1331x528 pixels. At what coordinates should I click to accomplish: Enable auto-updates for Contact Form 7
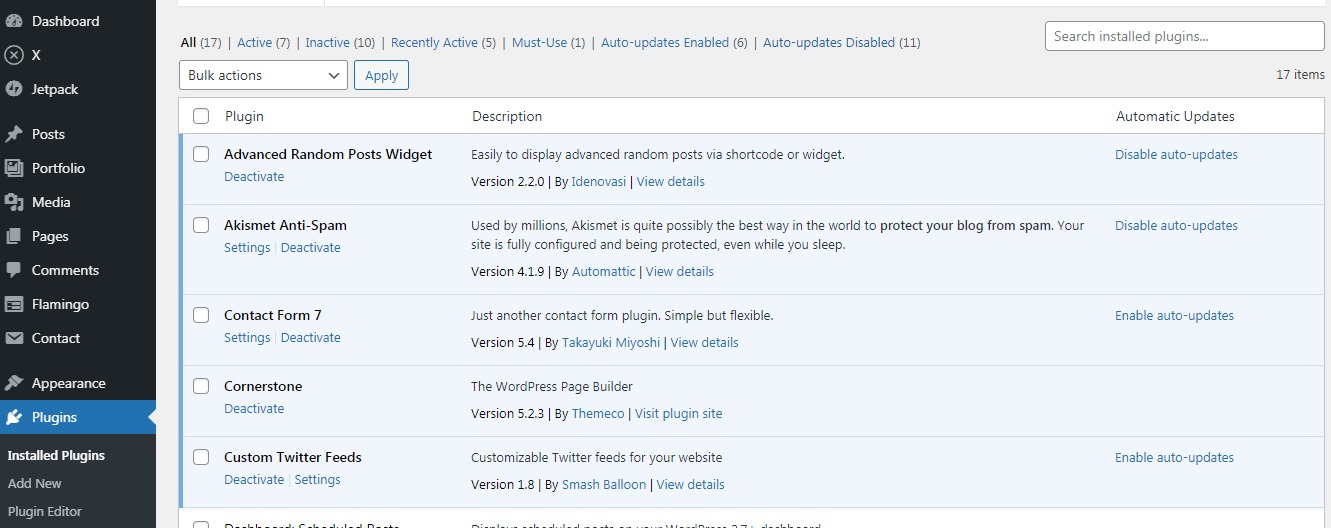point(1174,315)
